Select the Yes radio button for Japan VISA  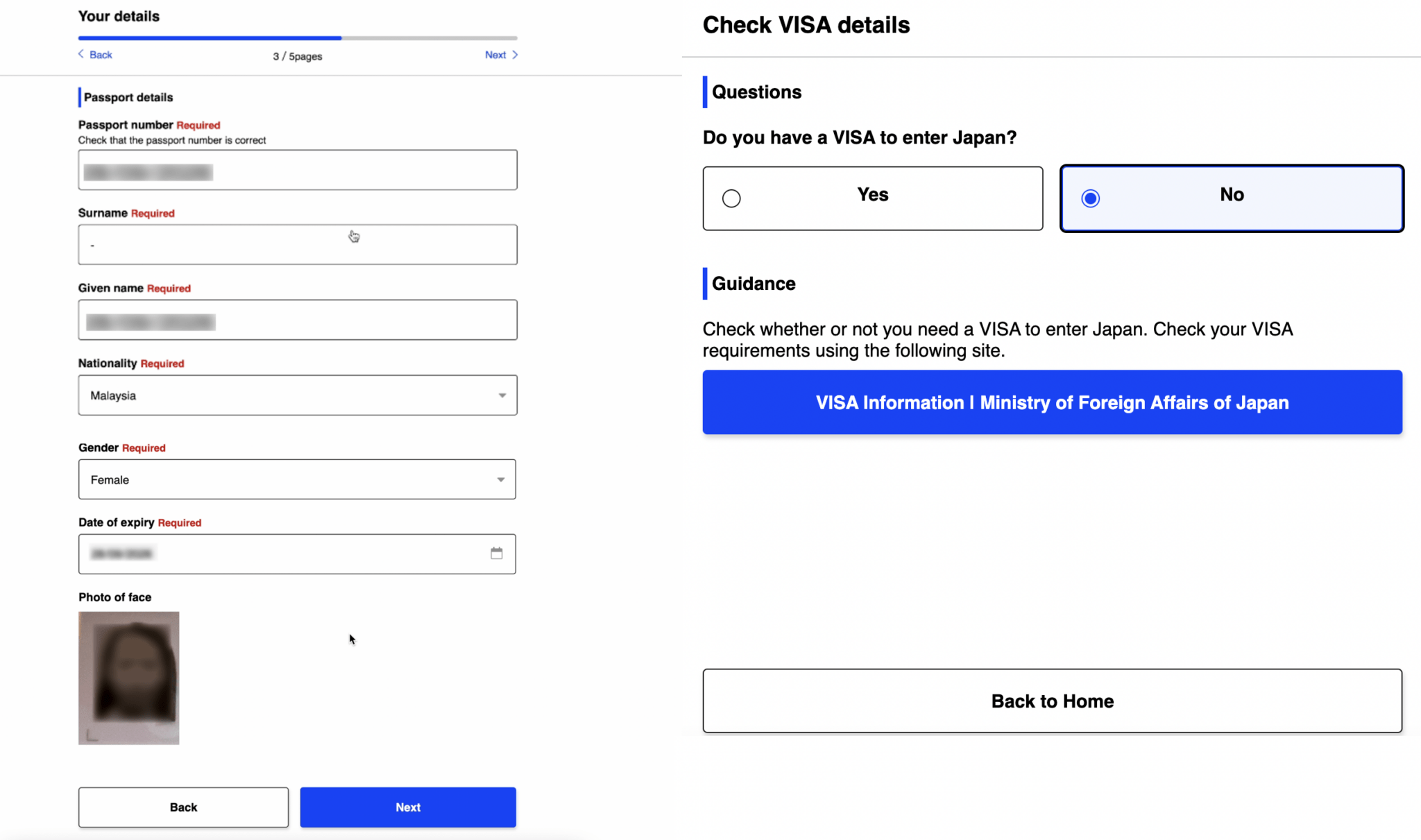tap(731, 198)
